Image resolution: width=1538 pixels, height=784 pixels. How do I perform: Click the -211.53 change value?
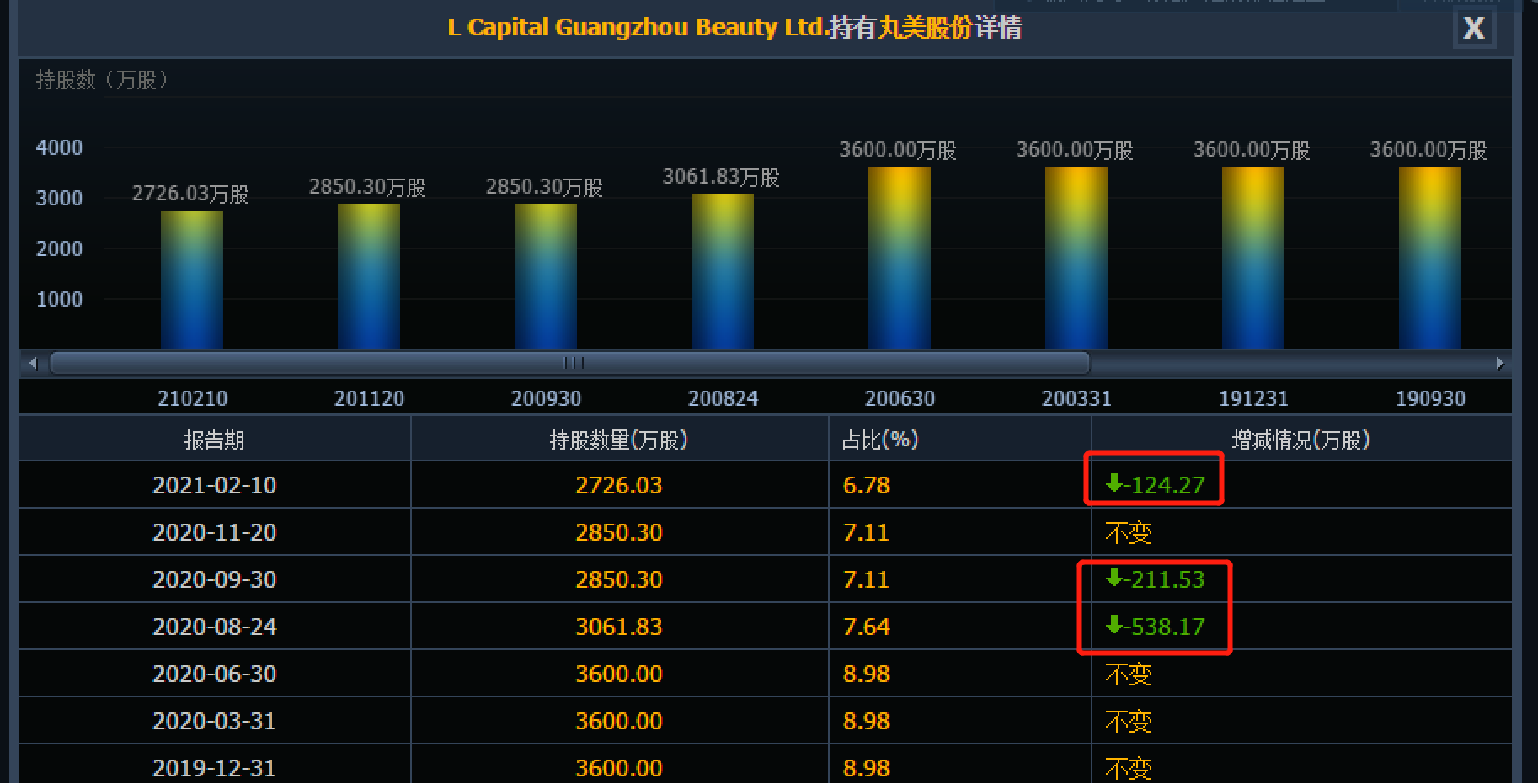coord(1155,579)
